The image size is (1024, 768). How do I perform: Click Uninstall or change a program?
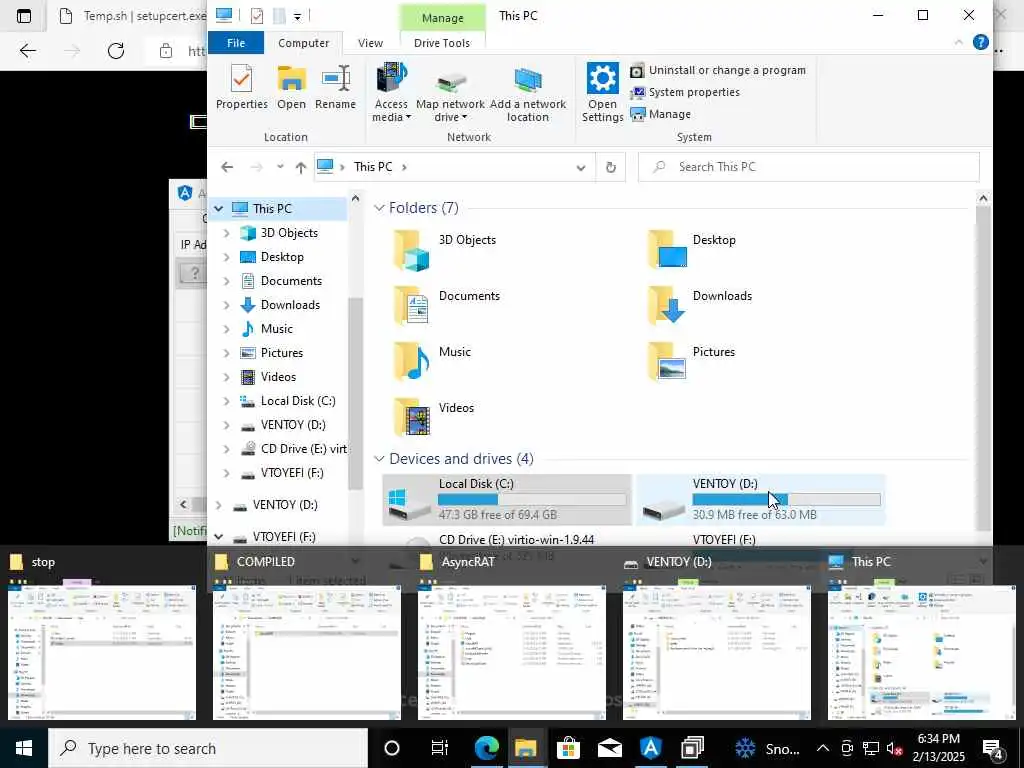[717, 71]
